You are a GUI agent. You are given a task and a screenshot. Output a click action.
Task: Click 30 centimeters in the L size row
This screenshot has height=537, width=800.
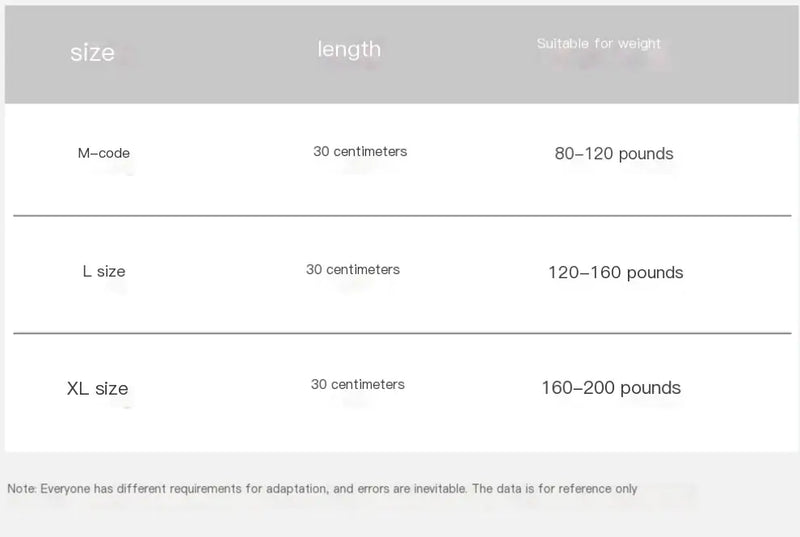click(x=353, y=270)
